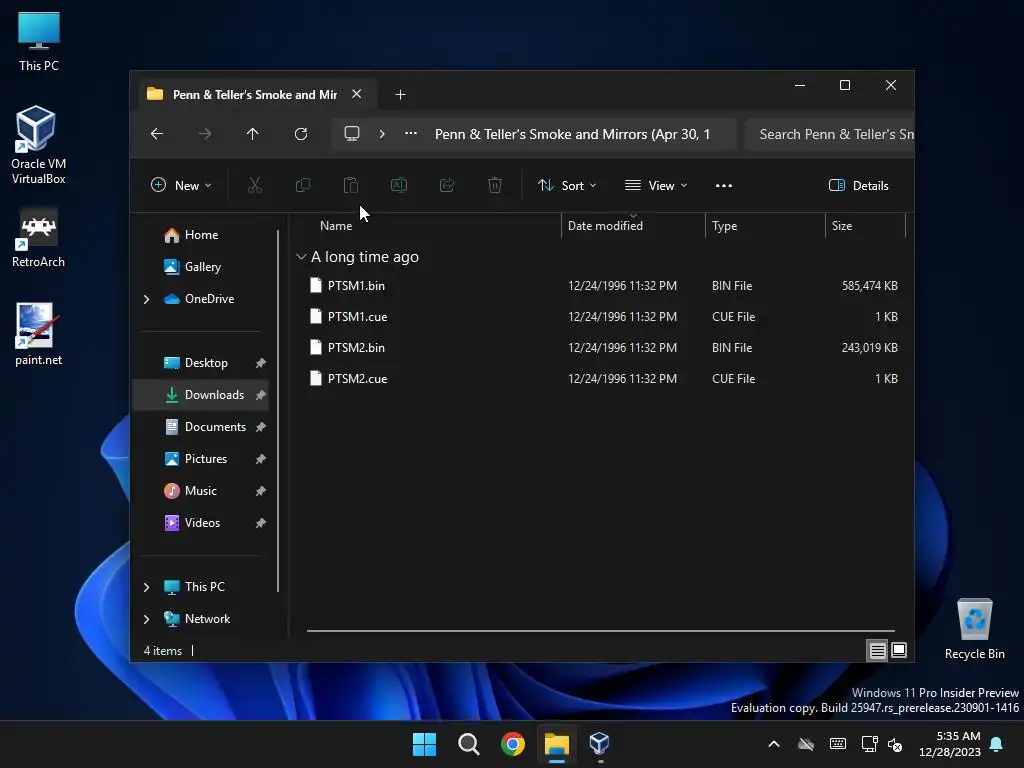
Task: Switch to large thumbnails view icon
Action: click(899, 650)
